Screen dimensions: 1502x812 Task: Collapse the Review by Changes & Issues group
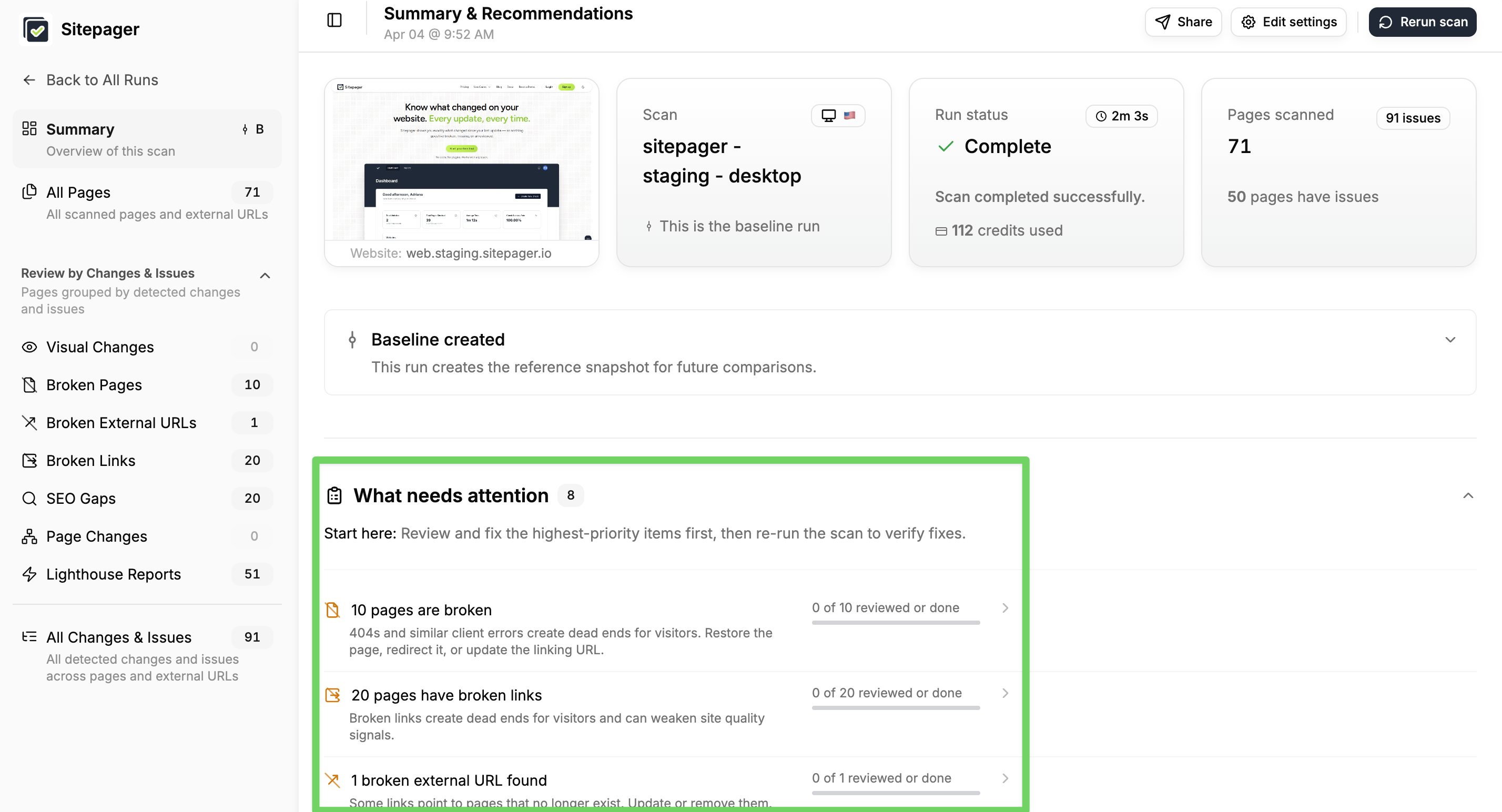pos(265,275)
